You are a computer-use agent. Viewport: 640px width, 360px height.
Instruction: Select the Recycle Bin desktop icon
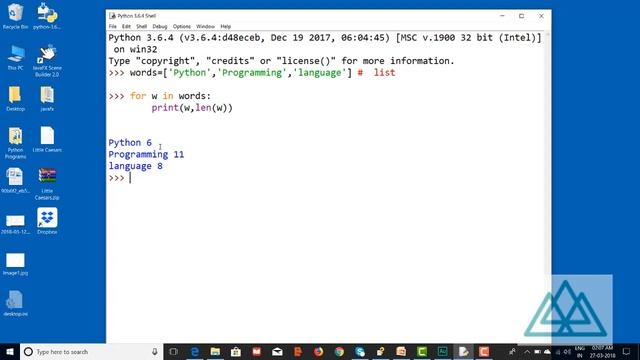[16, 16]
